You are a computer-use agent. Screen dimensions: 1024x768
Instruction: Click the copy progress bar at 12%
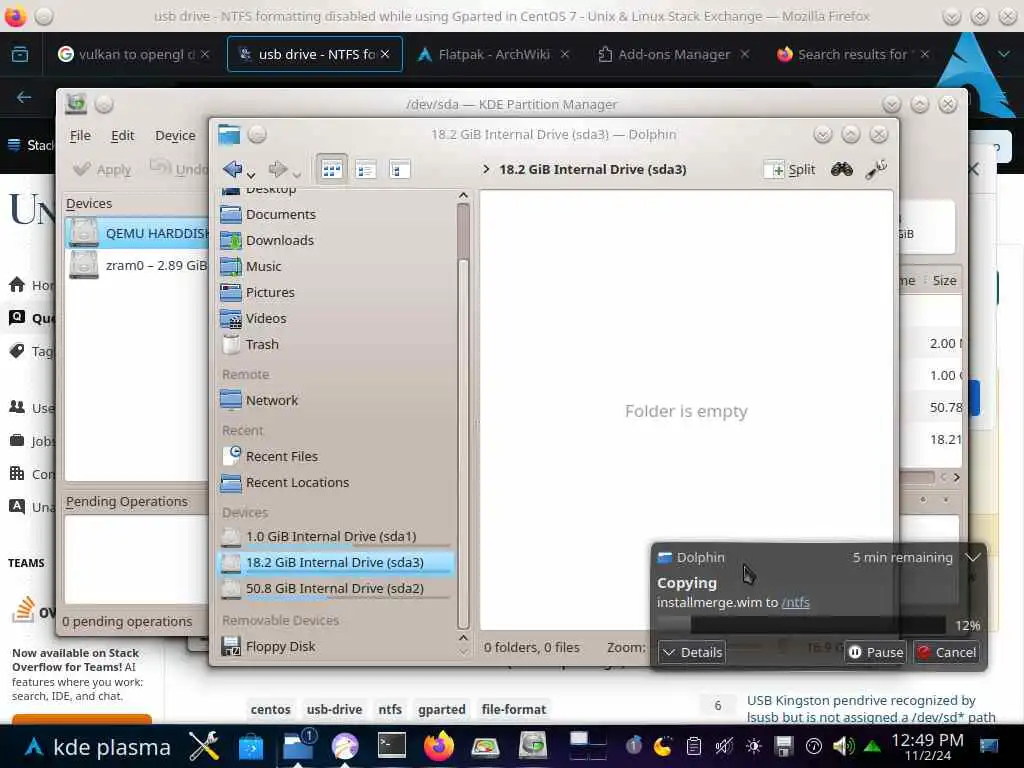coord(801,625)
